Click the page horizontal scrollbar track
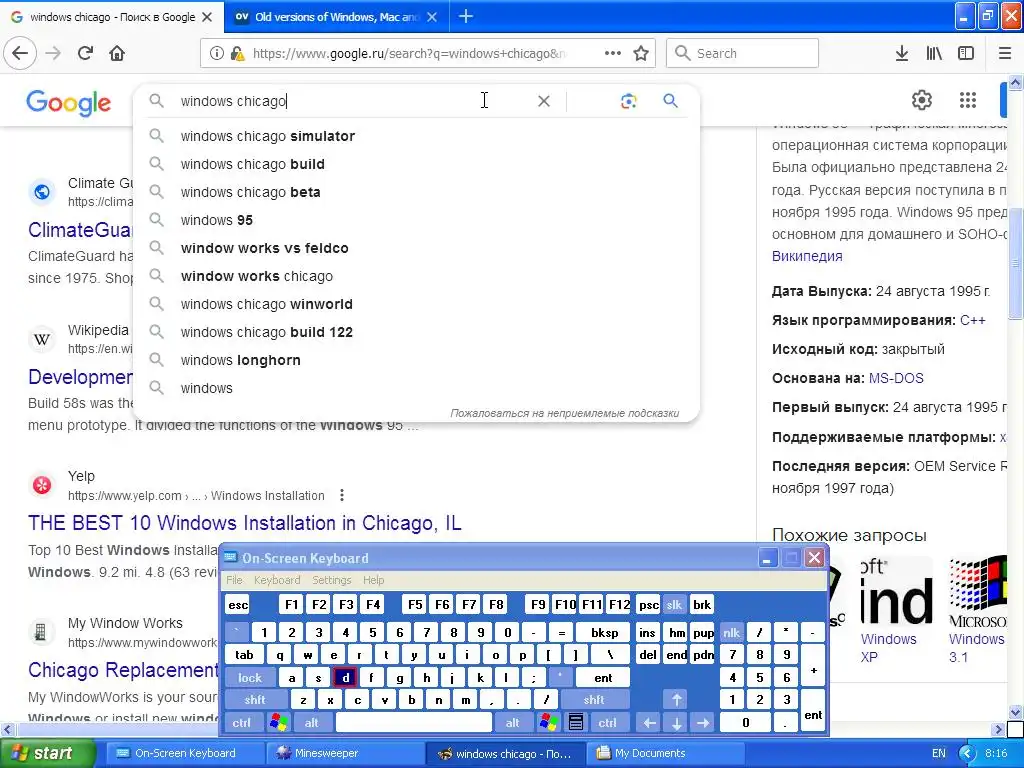Image resolution: width=1024 pixels, height=768 pixels. click(x=503, y=729)
